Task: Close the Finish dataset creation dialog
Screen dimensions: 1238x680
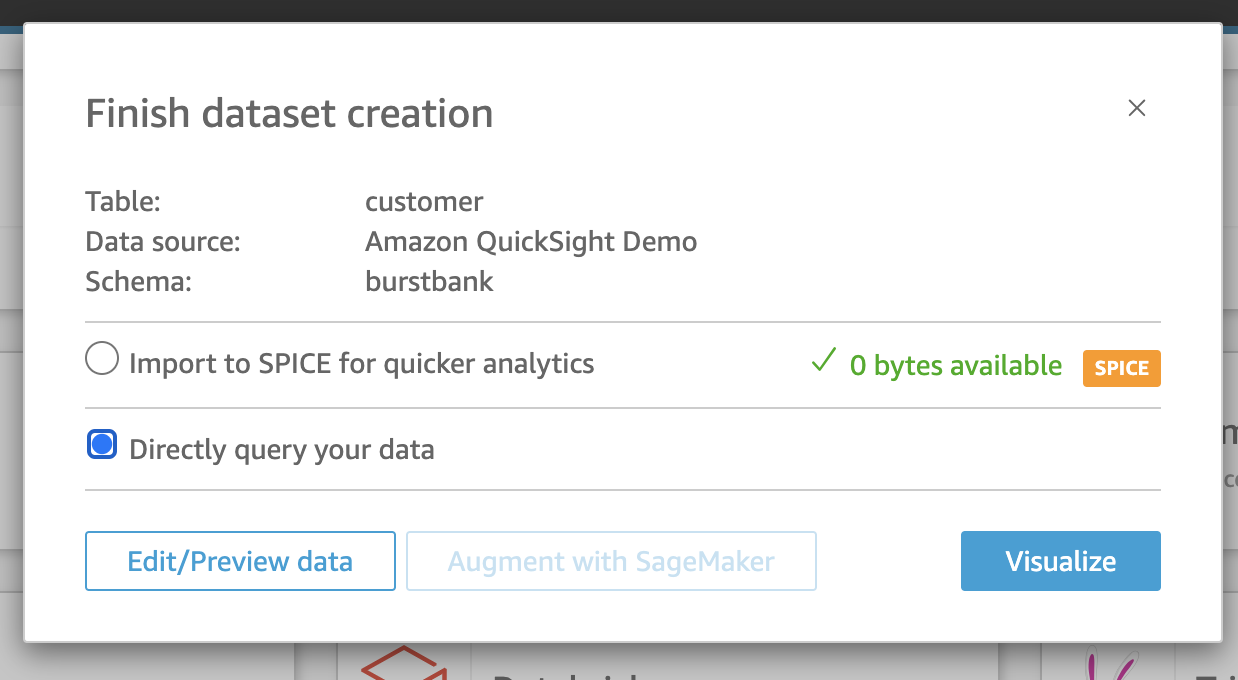Action: 1136,108
